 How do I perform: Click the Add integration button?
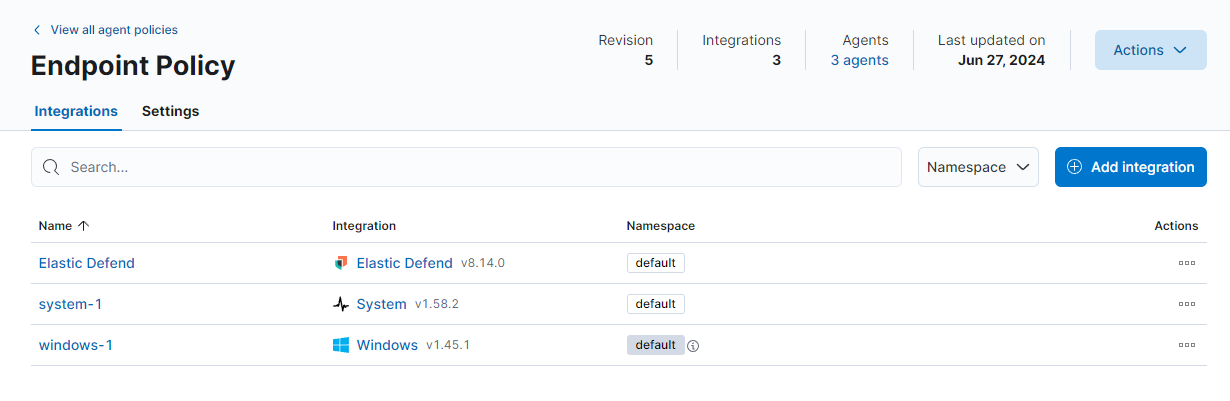pos(1130,167)
